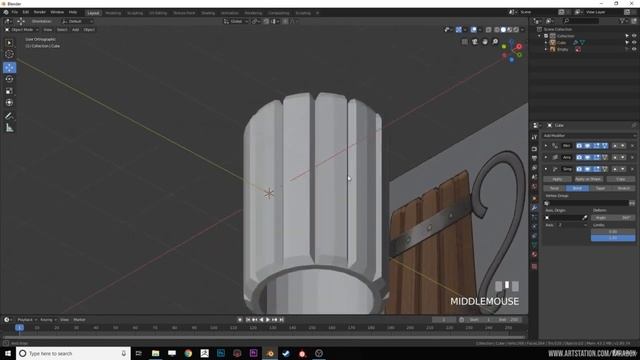Open the Render menu
The height and width of the screenshot is (360, 640).
40,12
